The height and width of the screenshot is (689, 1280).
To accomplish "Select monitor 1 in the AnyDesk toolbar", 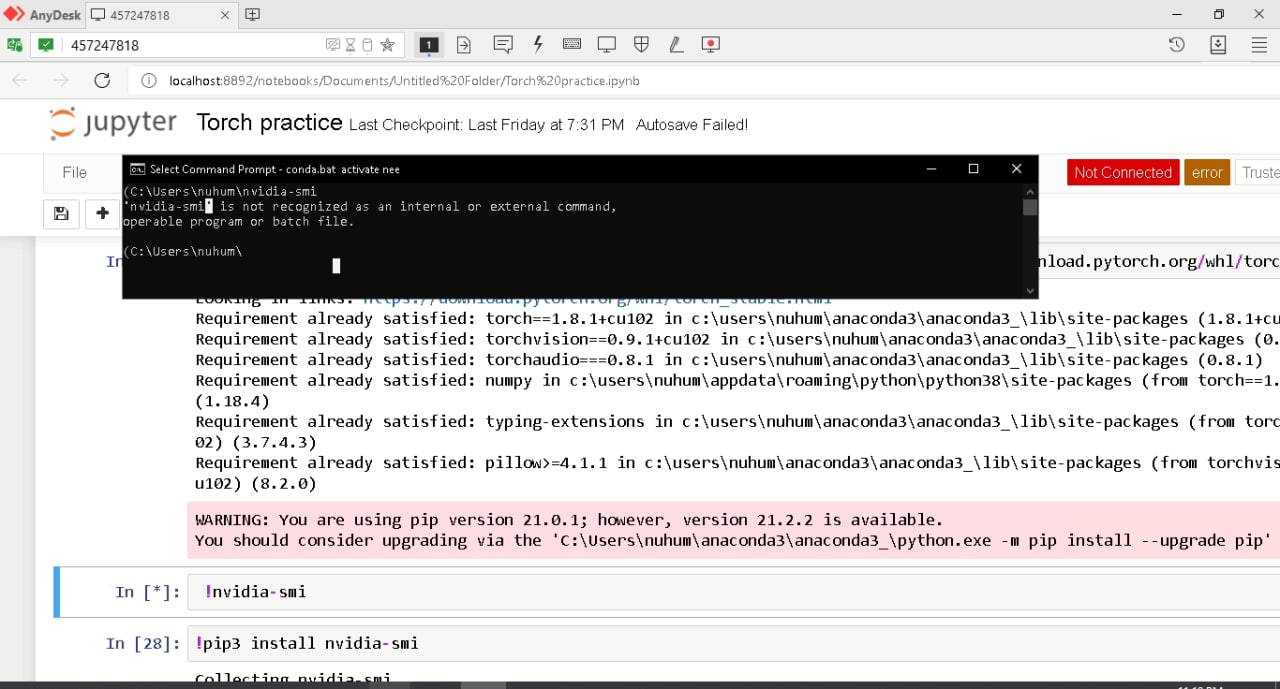I will pyautogui.click(x=429, y=45).
